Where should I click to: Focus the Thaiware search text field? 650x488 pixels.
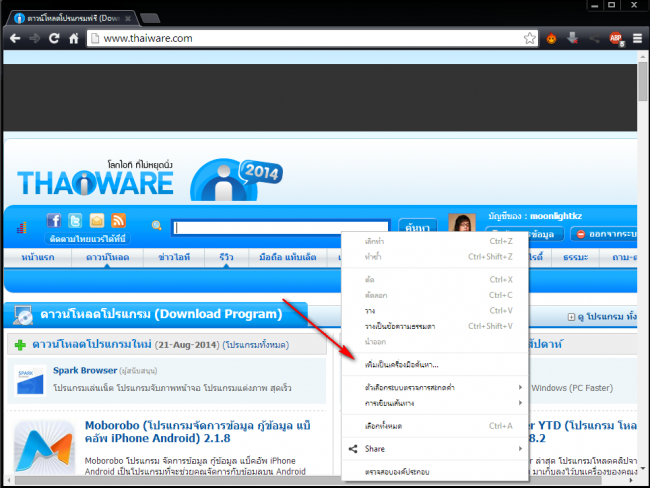[281, 228]
